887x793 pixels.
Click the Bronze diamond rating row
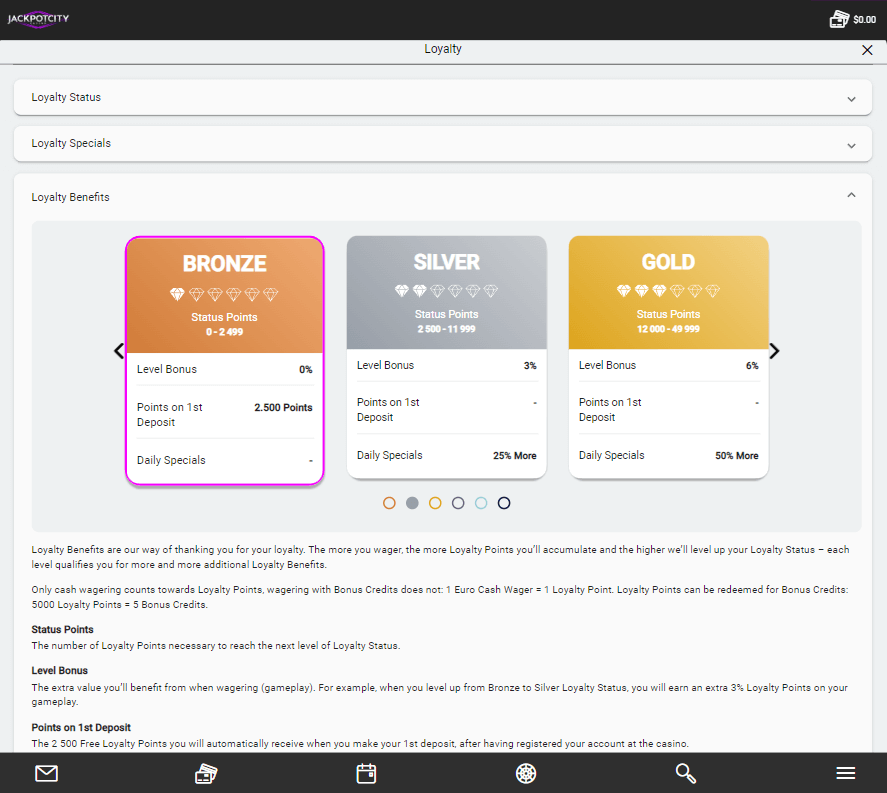pos(224,294)
